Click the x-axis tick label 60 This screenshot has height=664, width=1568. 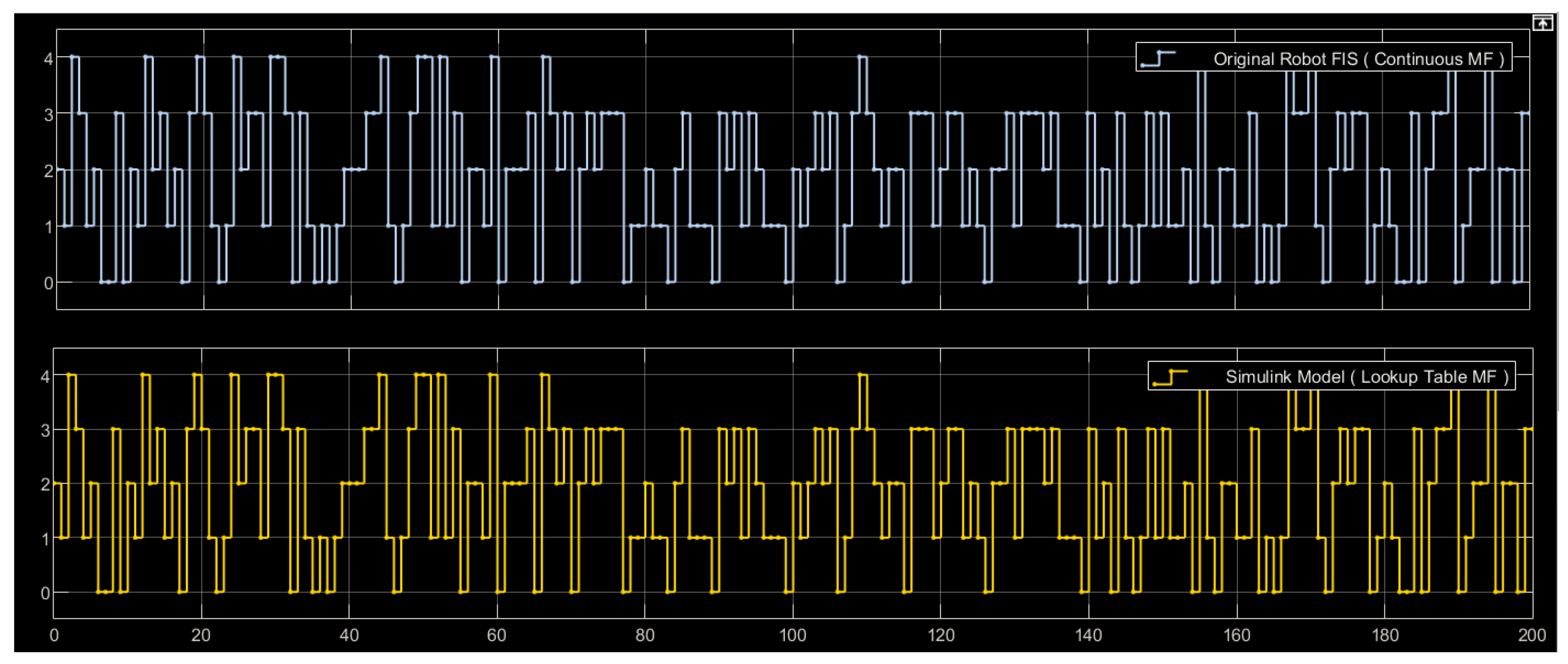coord(497,635)
